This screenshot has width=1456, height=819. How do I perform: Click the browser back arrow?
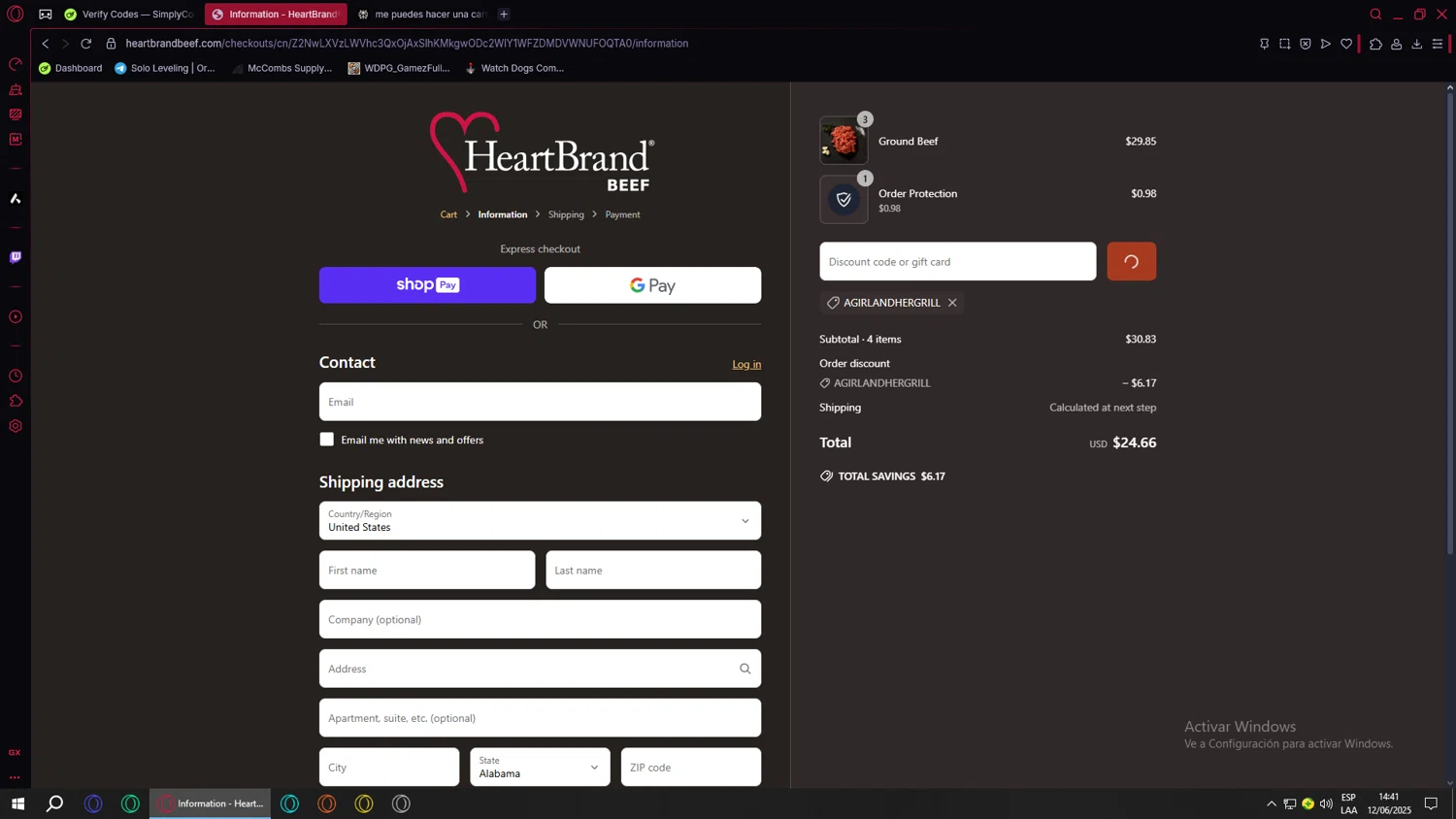[x=45, y=44]
